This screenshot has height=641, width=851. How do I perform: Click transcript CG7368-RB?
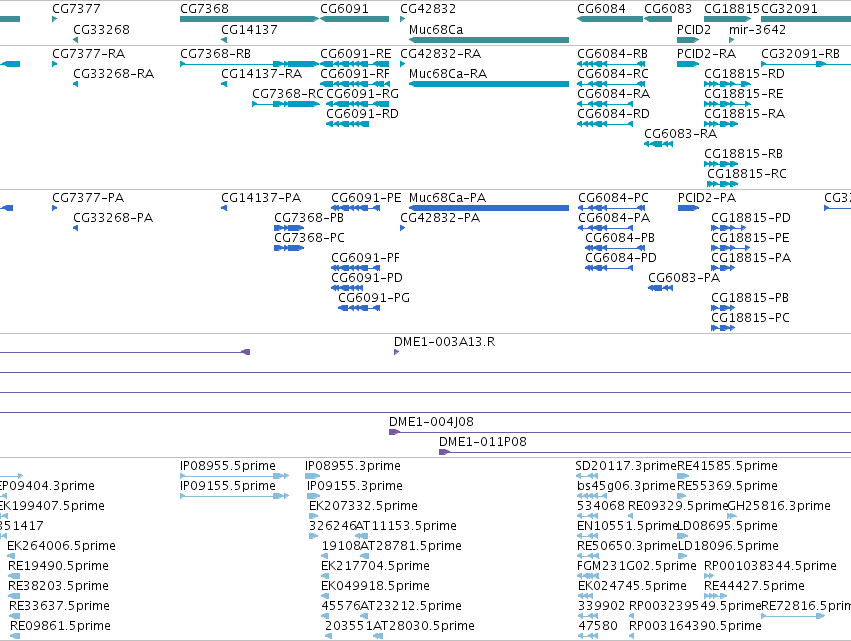(x=249, y=64)
